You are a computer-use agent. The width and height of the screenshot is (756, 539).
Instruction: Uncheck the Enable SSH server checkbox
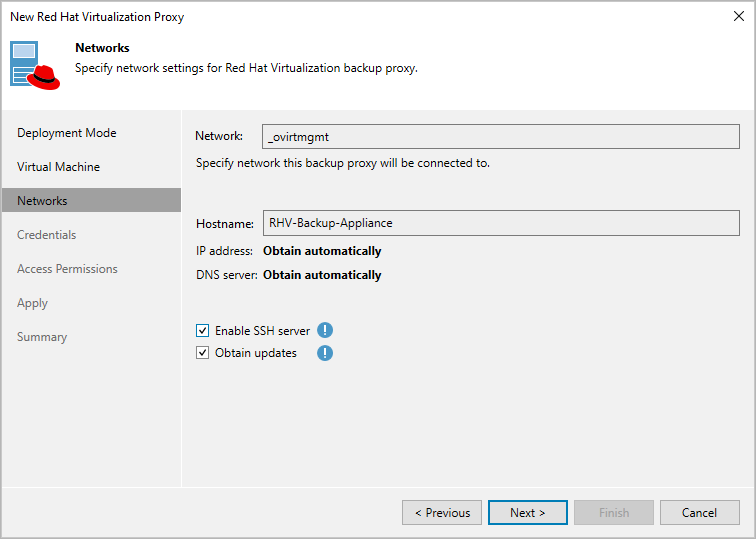(202, 330)
